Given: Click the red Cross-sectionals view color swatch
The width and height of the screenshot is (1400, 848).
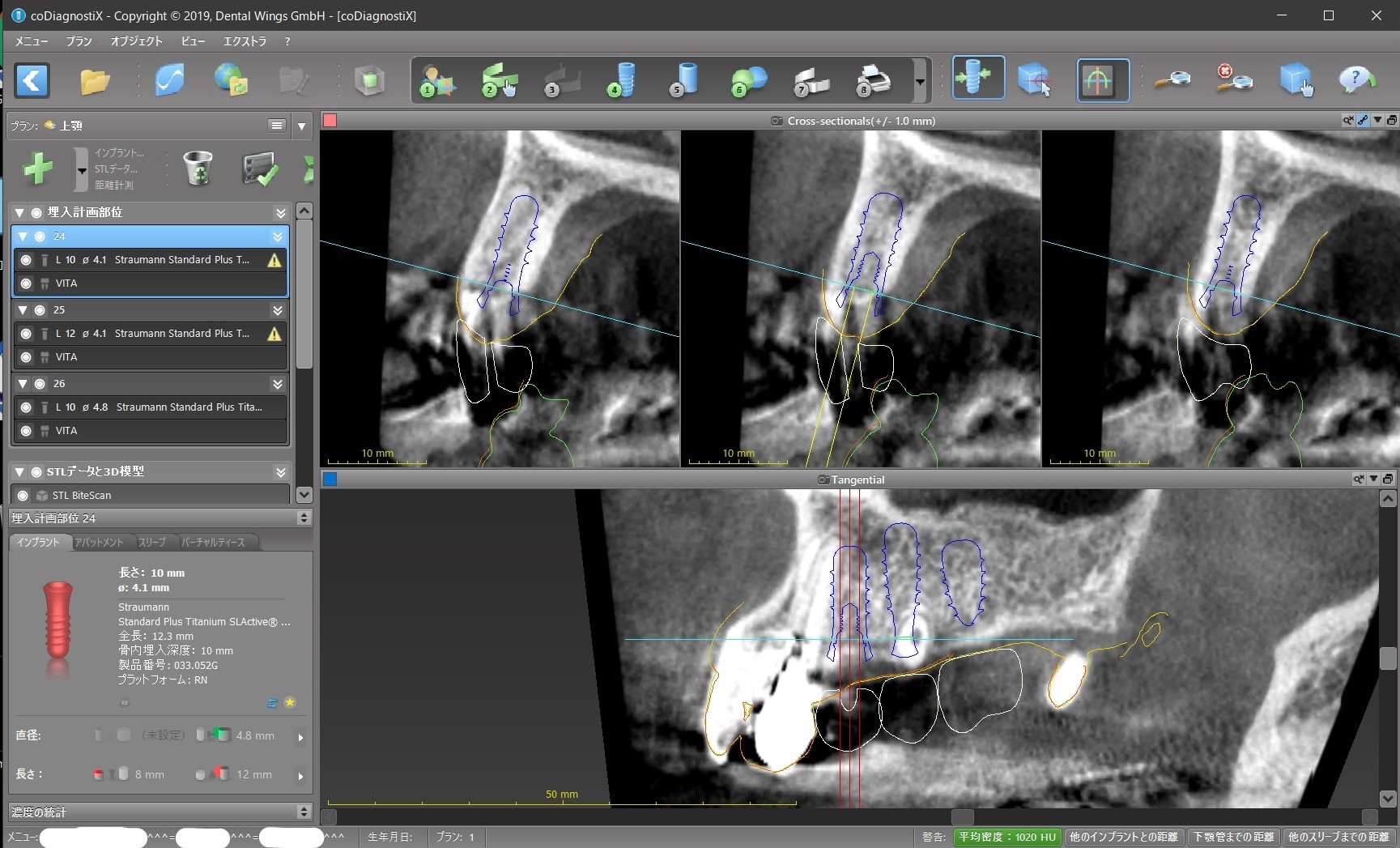Looking at the screenshot, I should (330, 121).
